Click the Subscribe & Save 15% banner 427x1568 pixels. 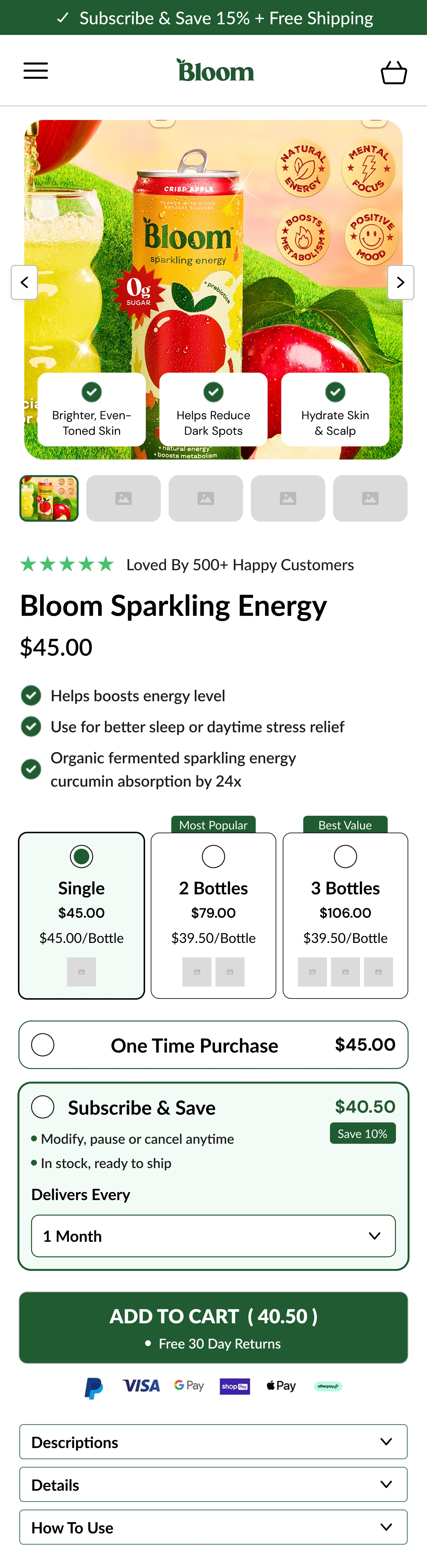point(213,18)
